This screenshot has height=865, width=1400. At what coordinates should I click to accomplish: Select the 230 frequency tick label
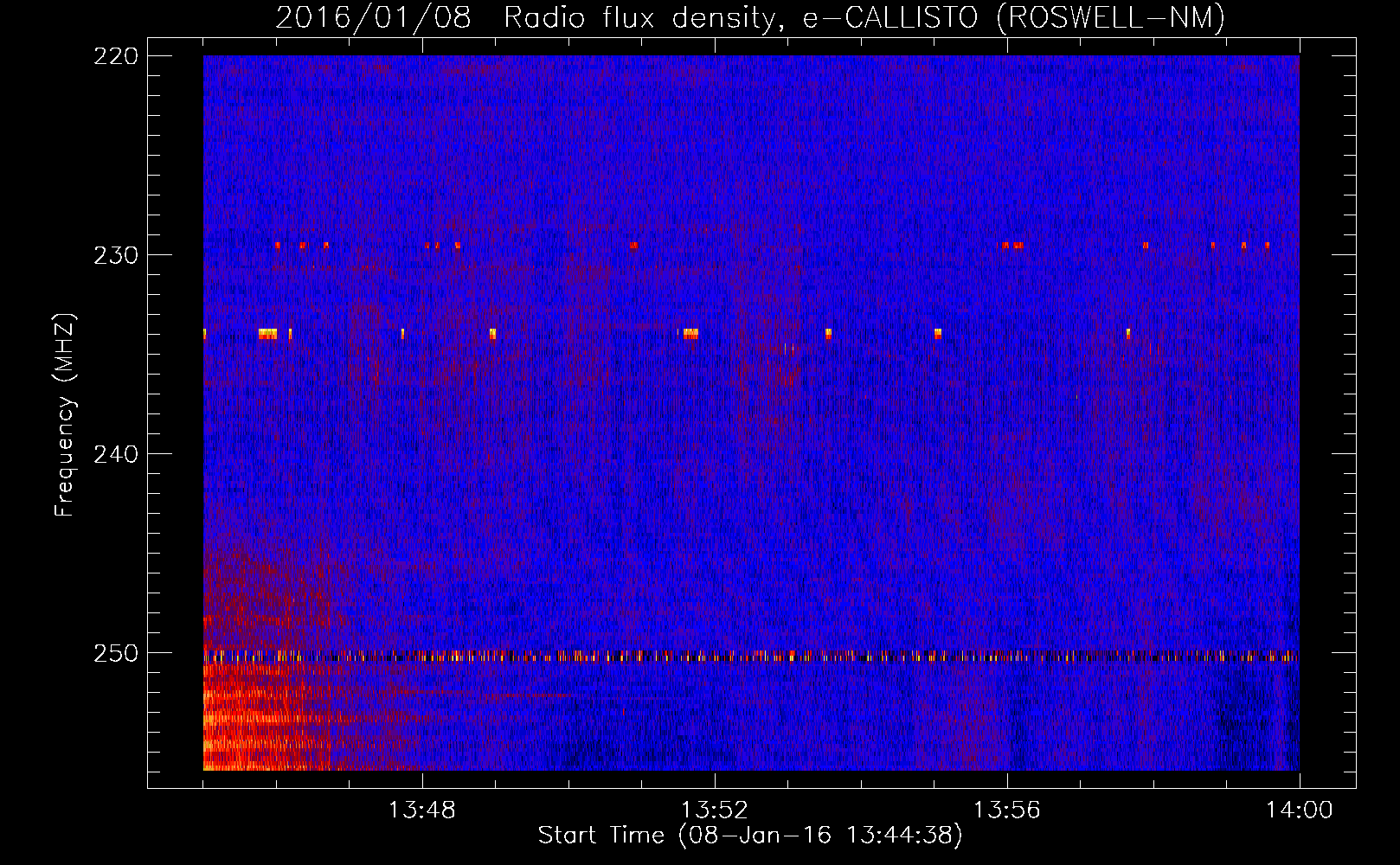(x=116, y=255)
